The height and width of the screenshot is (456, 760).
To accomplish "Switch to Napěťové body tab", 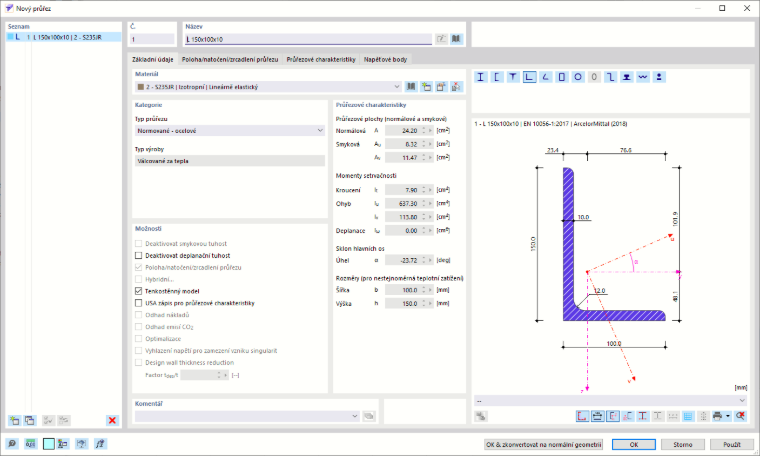I will (x=385, y=59).
